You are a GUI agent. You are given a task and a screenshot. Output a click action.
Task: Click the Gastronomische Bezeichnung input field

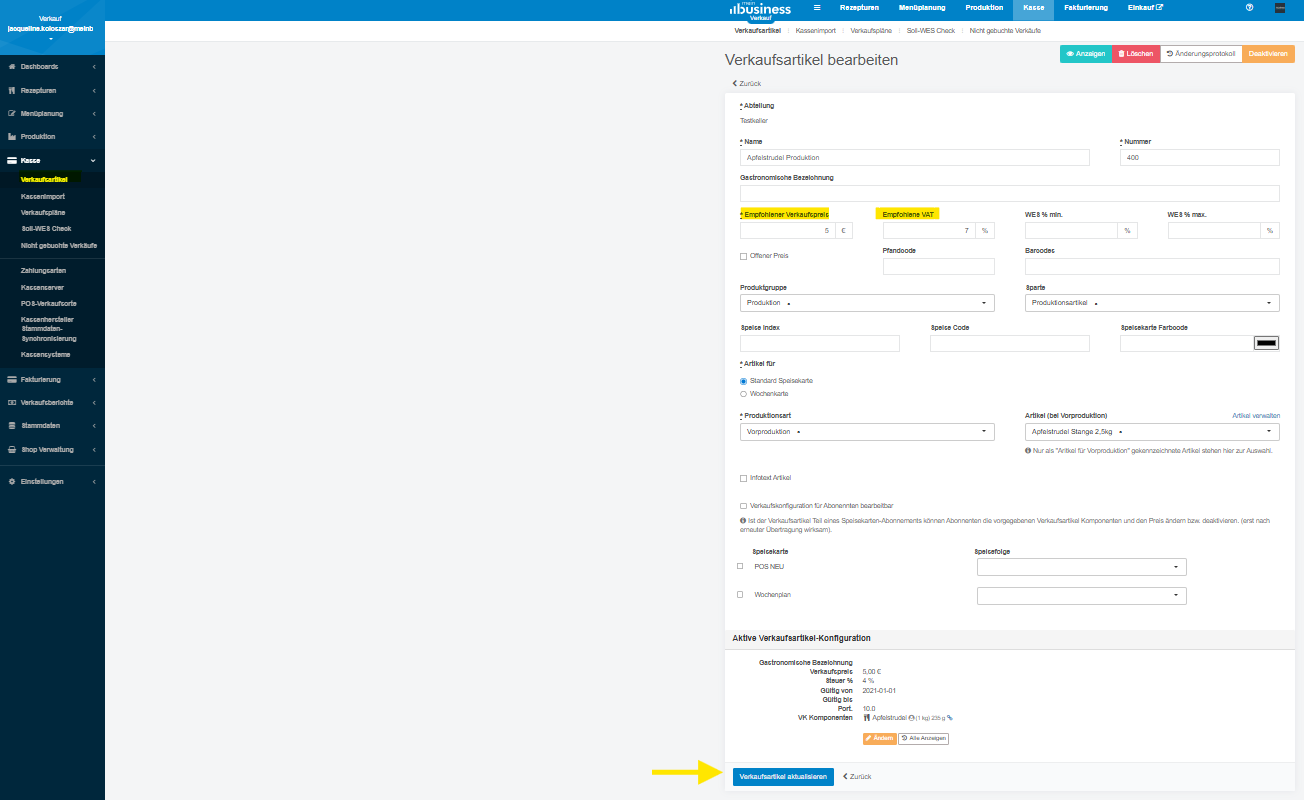pyautogui.click(x=1009, y=193)
